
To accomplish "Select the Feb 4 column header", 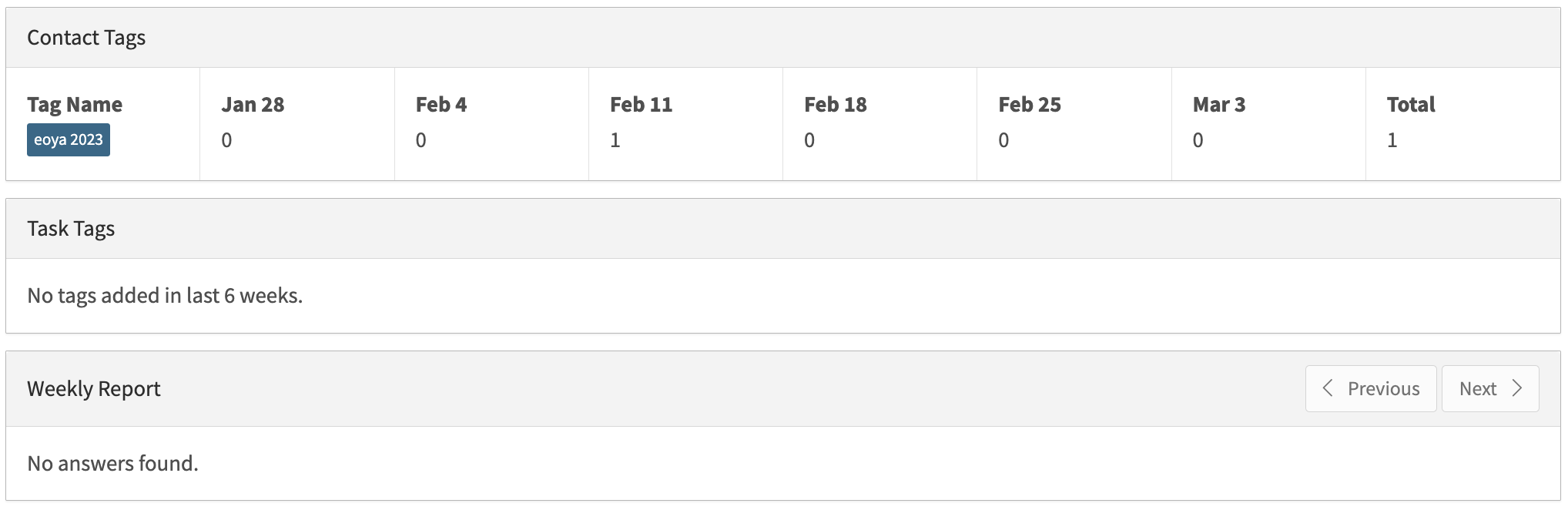I will [x=441, y=105].
